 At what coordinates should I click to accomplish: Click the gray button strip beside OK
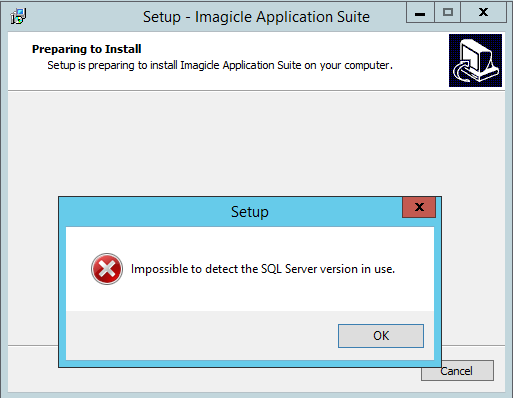(x=202, y=336)
